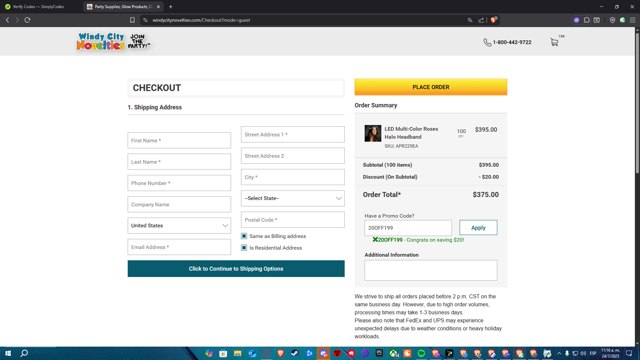The height and width of the screenshot is (360, 640).
Task: Click the 1-800-442-9722 phone link
Action: 512,42
